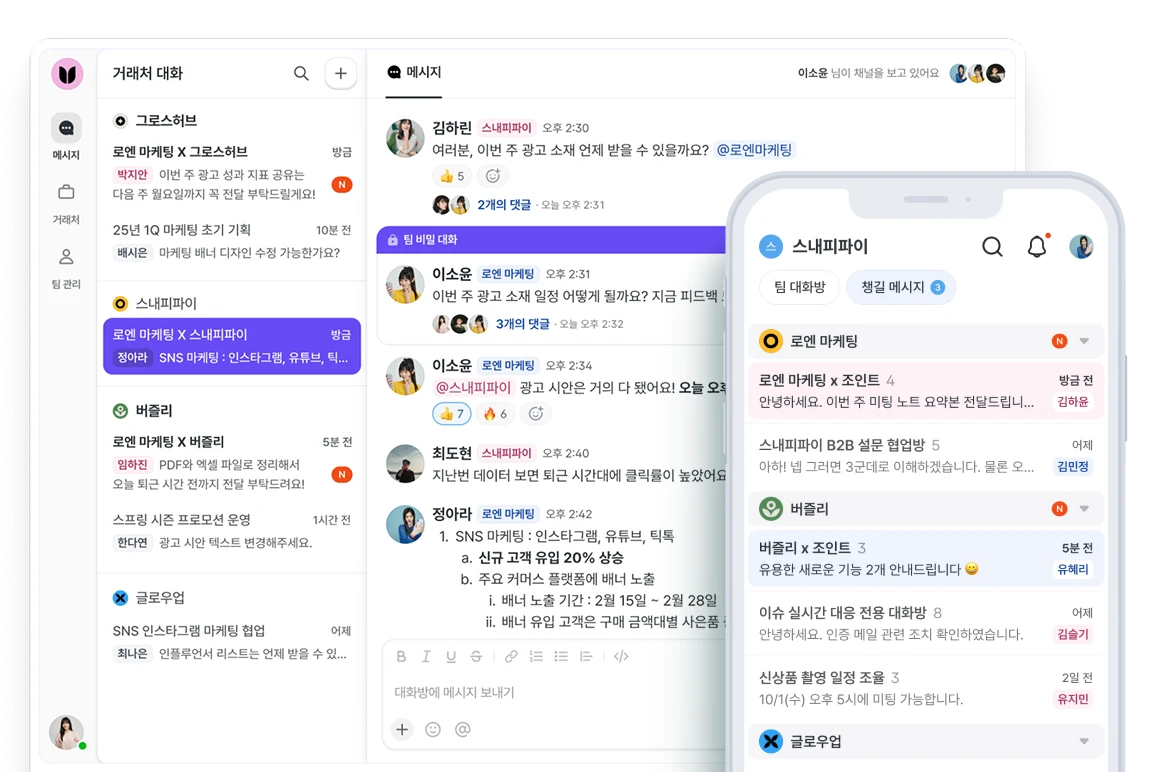Click the 스내피파이 workspace logo on the phone
The image size is (1172, 772).
(771, 246)
